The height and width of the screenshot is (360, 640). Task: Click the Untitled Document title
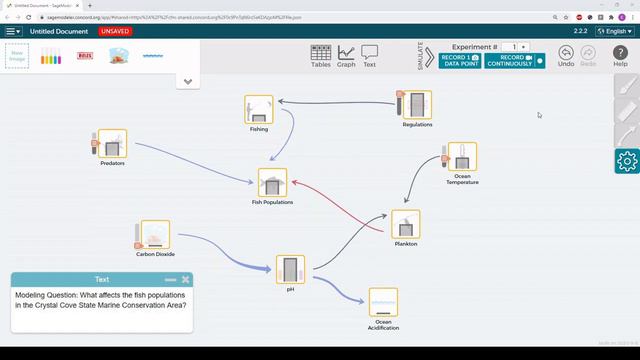click(x=59, y=31)
